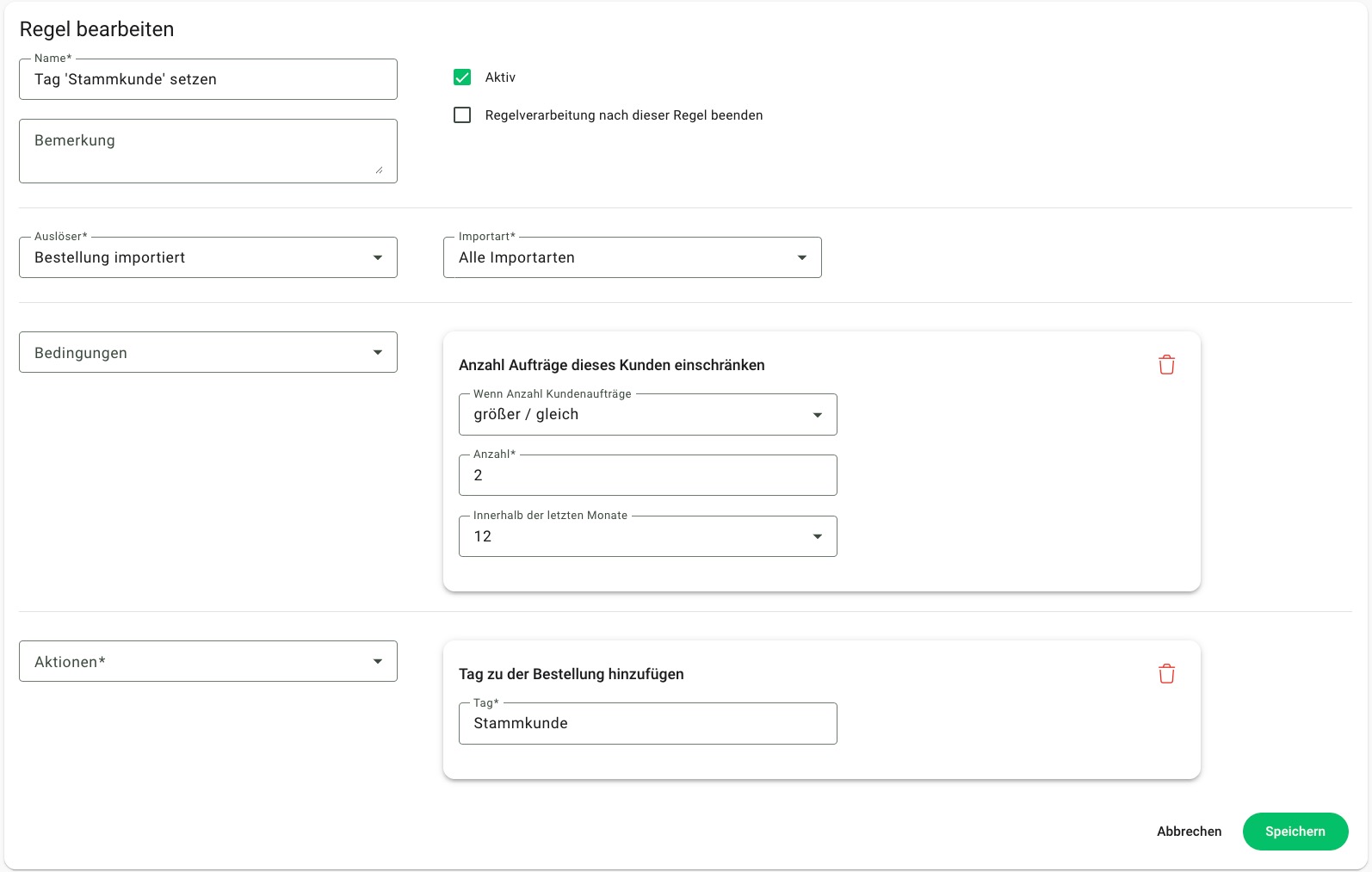The width and height of the screenshot is (1372, 872).
Task: Open the Auslöser dropdown
Action: [x=208, y=257]
